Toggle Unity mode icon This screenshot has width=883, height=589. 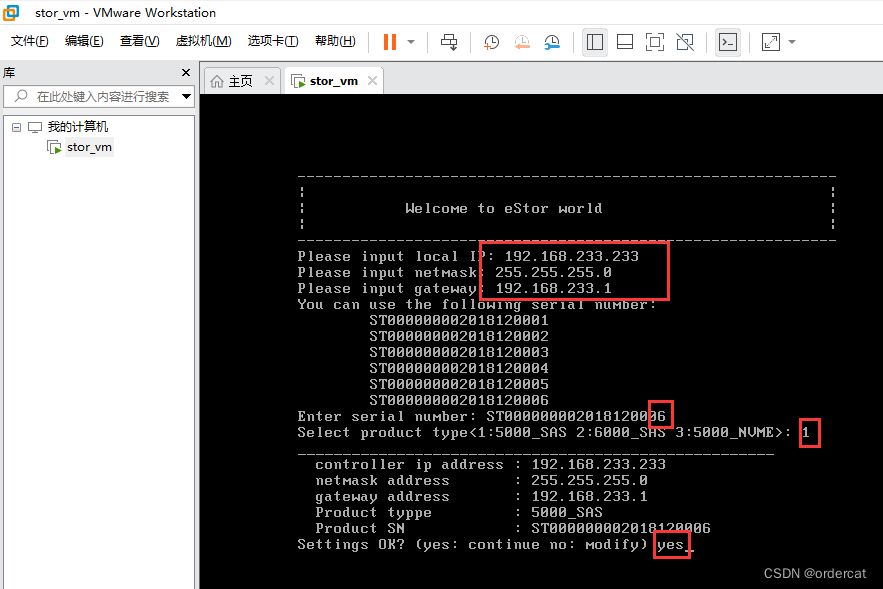click(685, 42)
